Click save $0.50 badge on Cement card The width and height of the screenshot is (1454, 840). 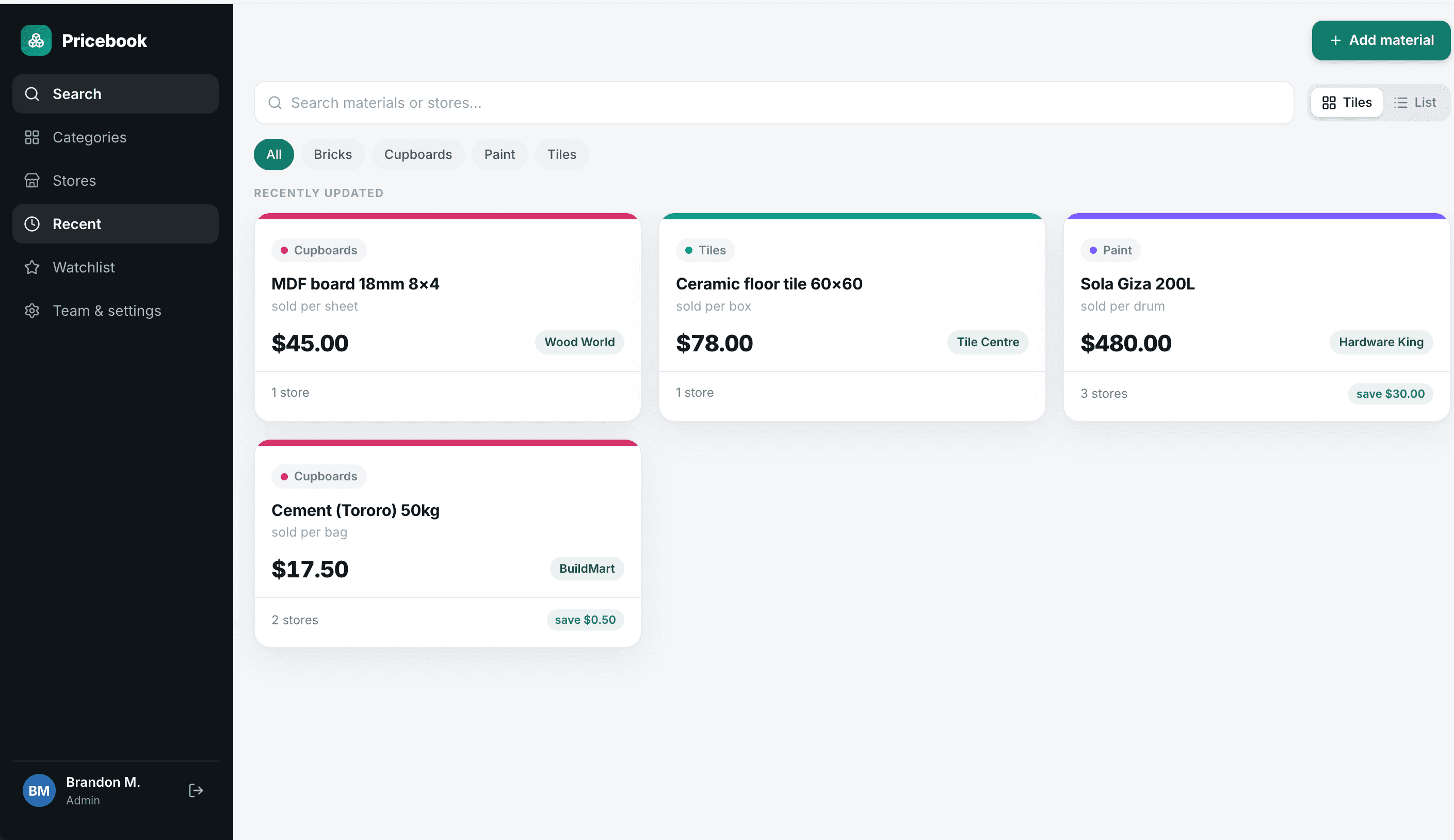pos(585,620)
